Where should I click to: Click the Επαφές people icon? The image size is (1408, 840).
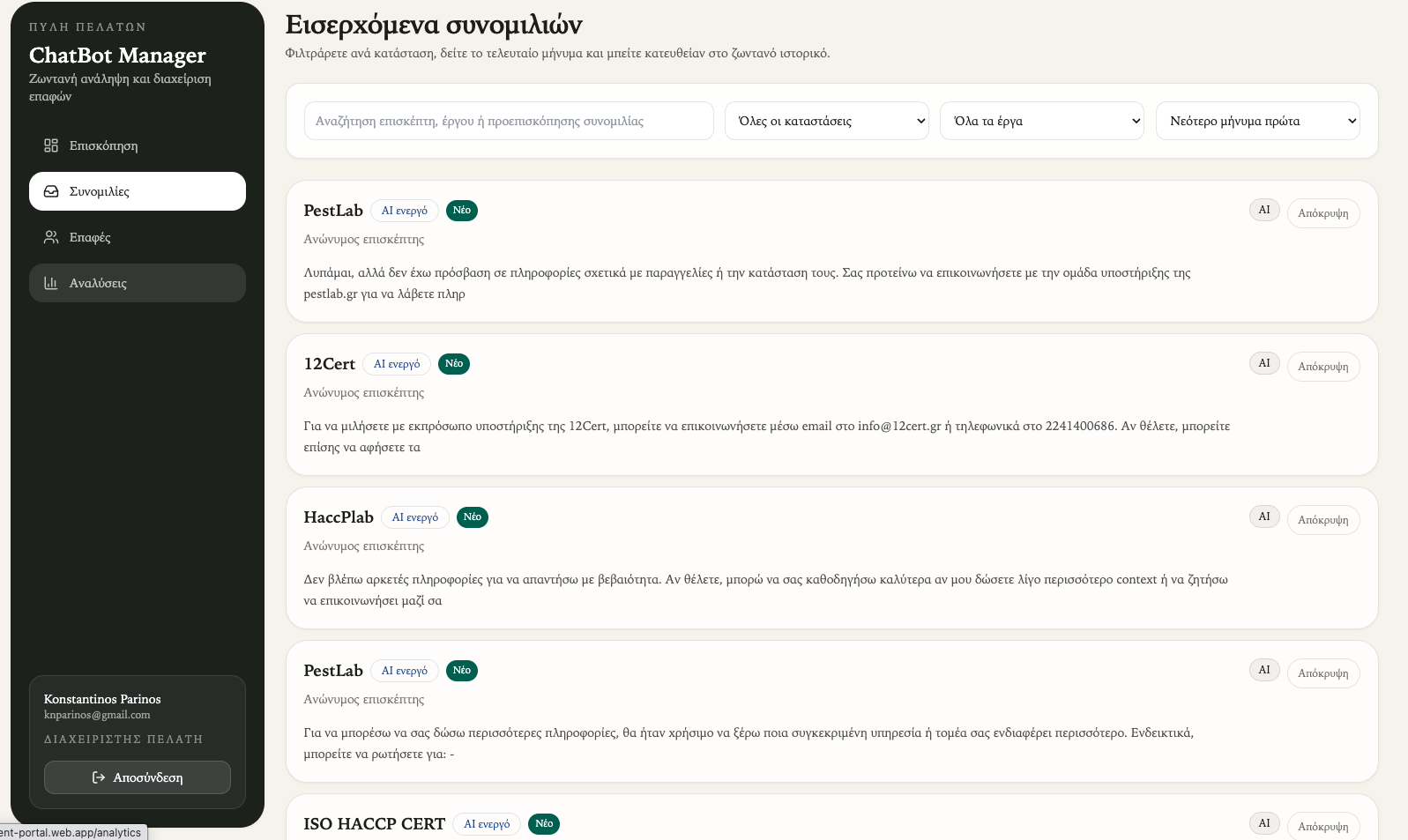pos(51,237)
